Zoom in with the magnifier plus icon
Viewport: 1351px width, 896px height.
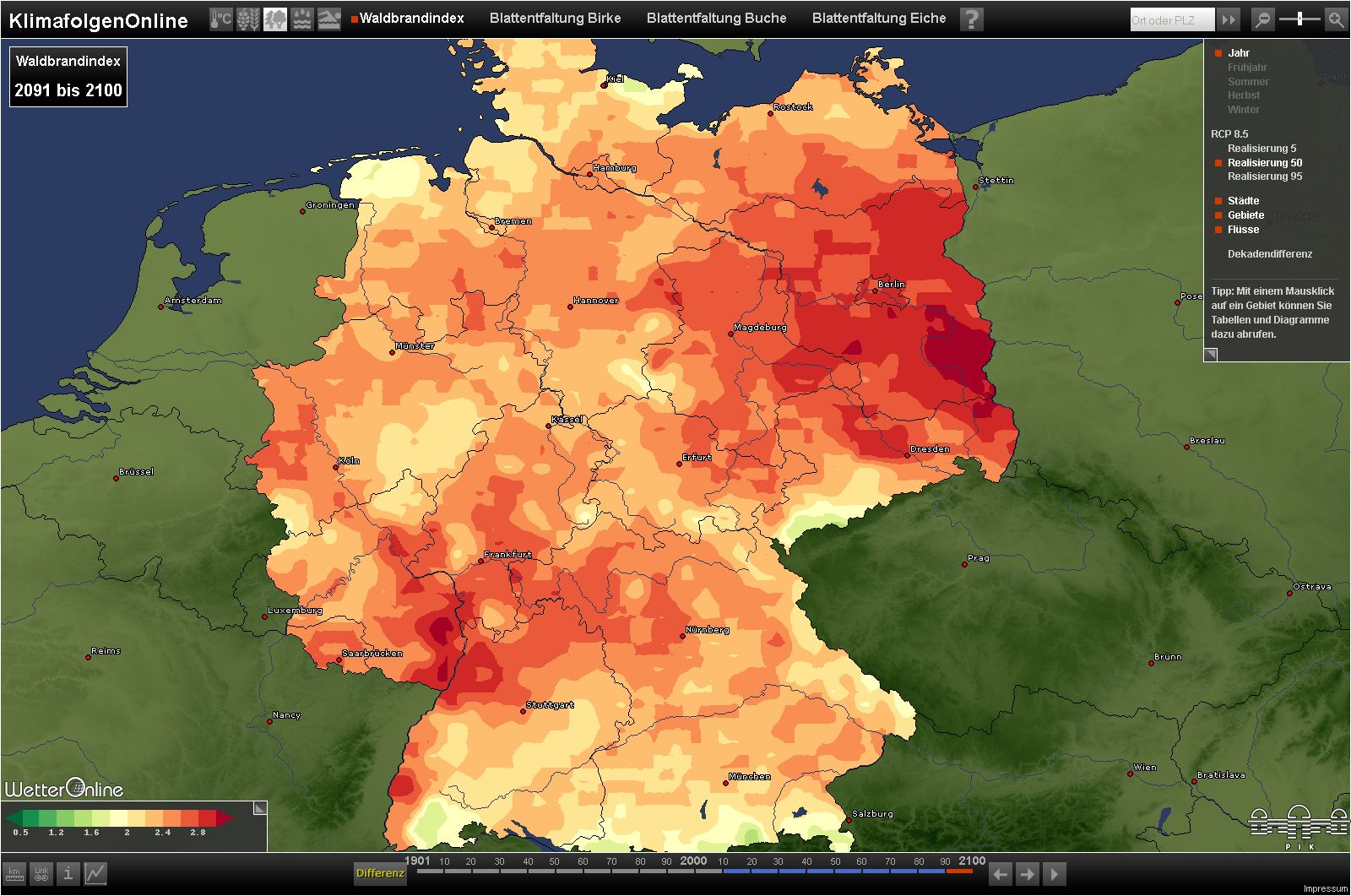(1336, 19)
